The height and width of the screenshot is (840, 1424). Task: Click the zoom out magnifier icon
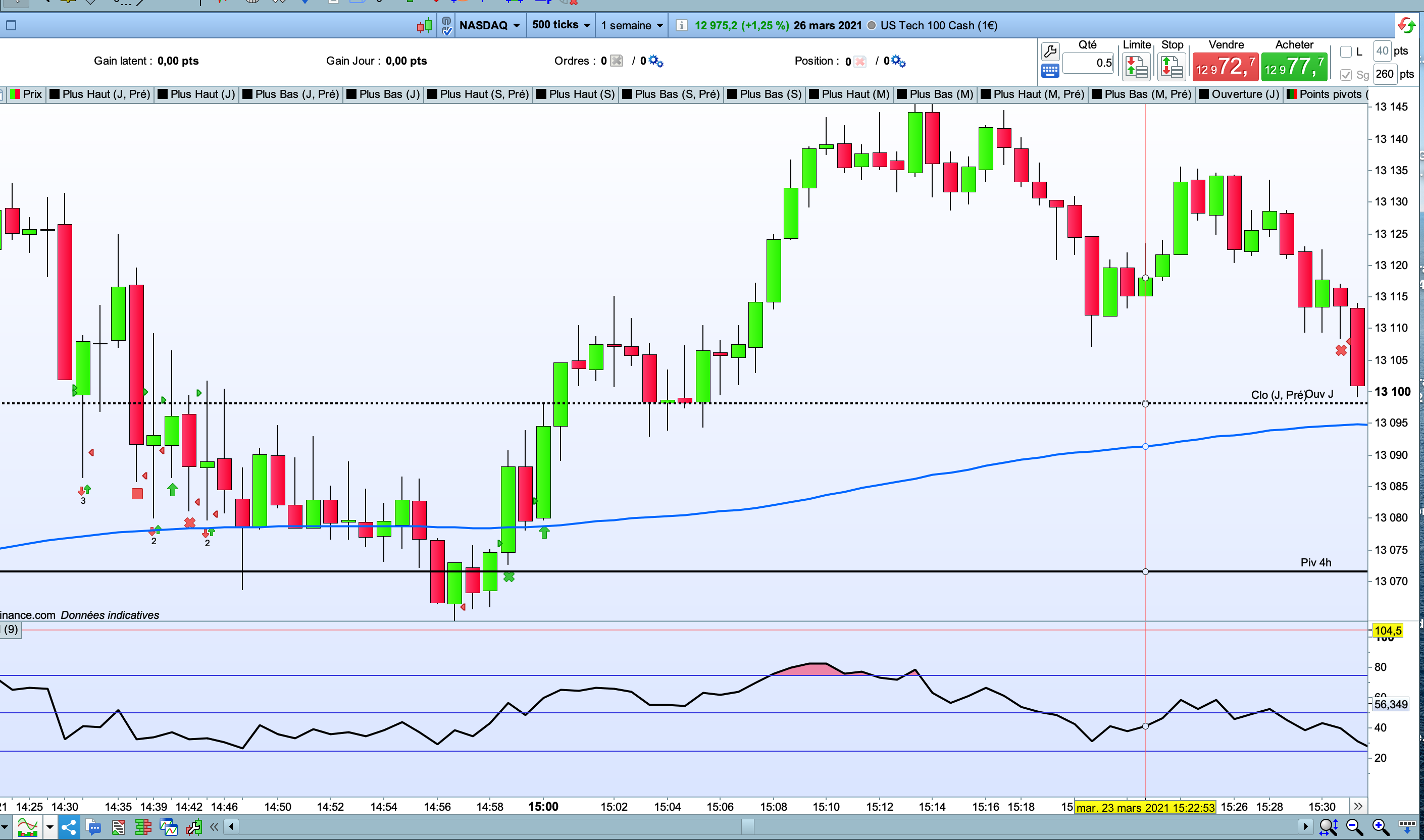tap(1354, 827)
